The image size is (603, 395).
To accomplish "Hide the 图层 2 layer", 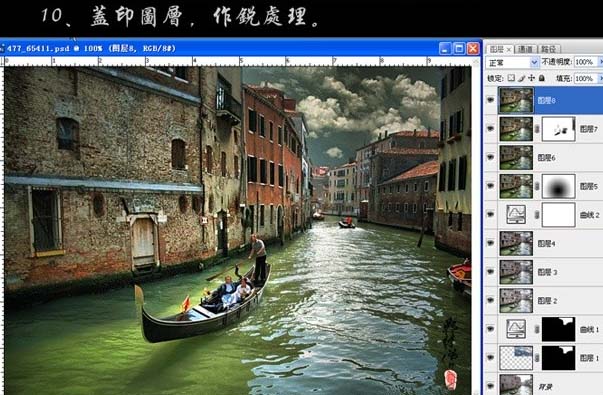I will point(490,300).
